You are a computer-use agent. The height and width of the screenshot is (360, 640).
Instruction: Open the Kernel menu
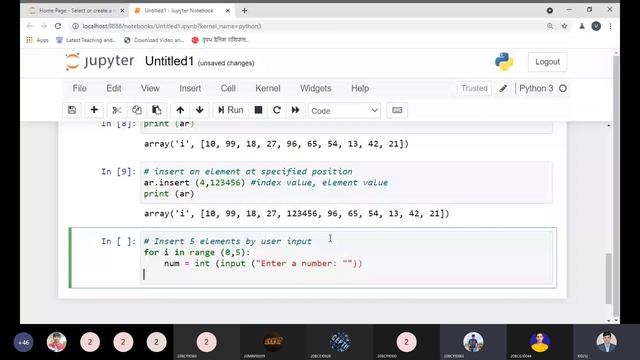pos(268,88)
